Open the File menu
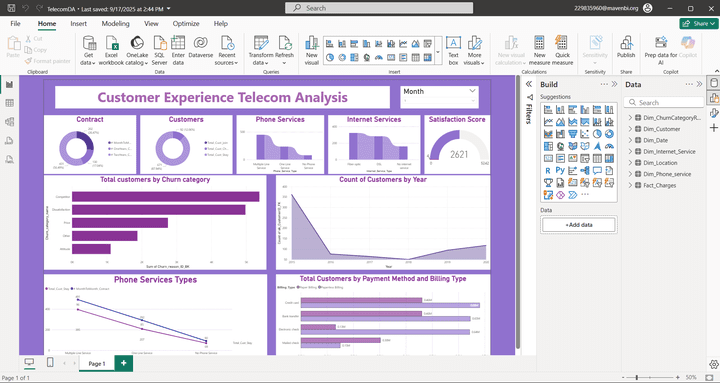The width and height of the screenshot is (720, 383). (x=15, y=23)
